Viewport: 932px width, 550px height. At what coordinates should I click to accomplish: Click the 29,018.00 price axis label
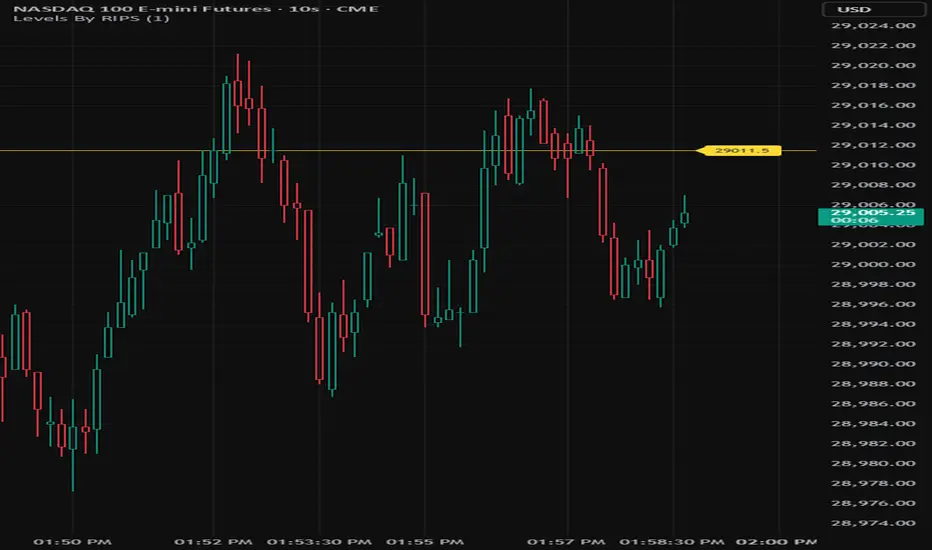click(873, 86)
